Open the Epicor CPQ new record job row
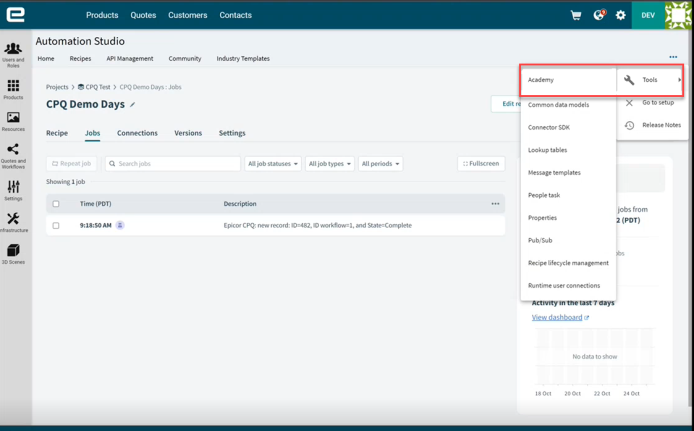Image resolution: width=694 pixels, height=431 pixels. point(275,225)
